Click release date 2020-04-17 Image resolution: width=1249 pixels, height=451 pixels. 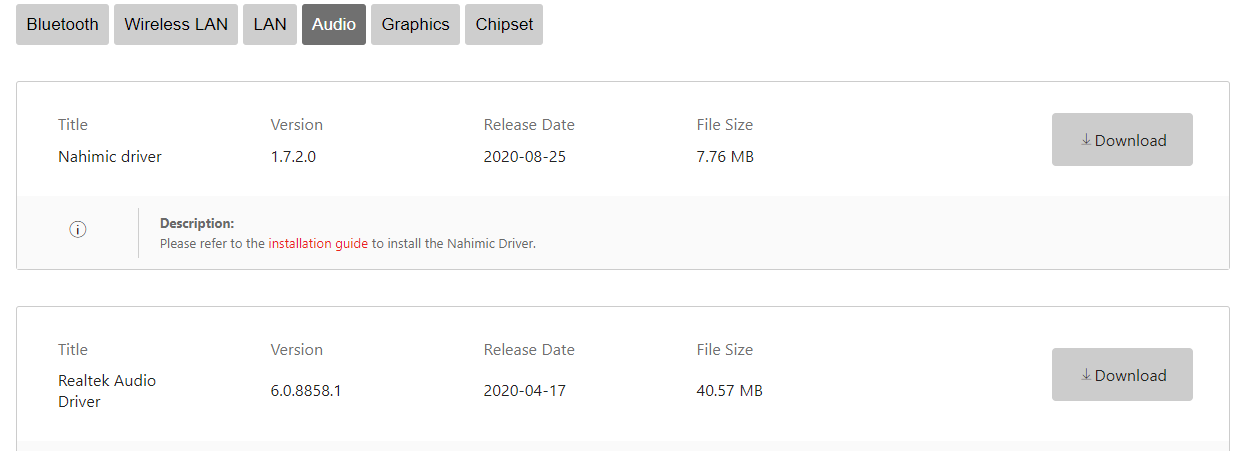525,391
